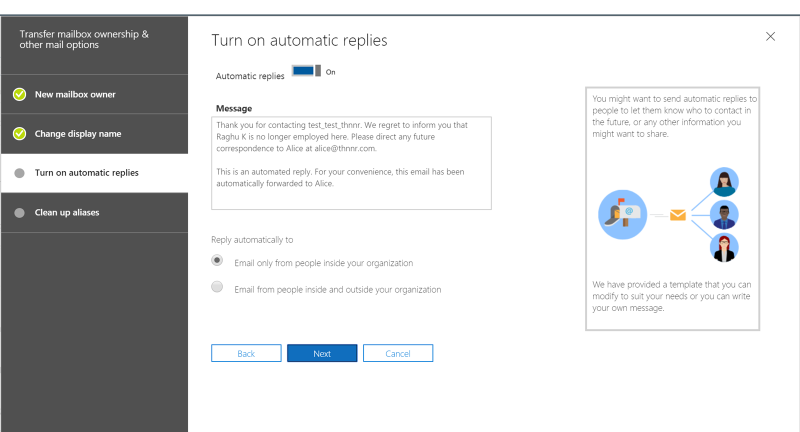The width and height of the screenshot is (800, 432).
Task: Close the dialog with X icon
Action: tap(770, 36)
